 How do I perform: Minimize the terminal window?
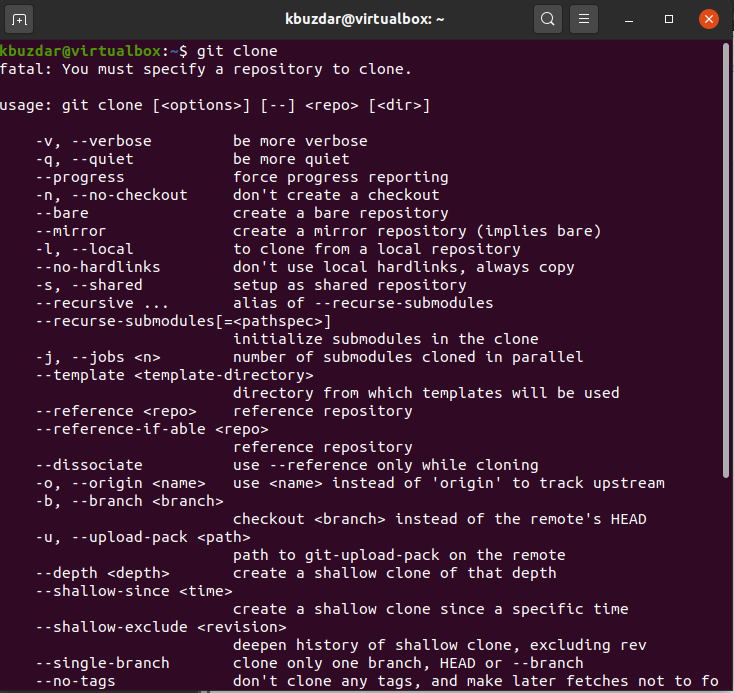(632, 18)
